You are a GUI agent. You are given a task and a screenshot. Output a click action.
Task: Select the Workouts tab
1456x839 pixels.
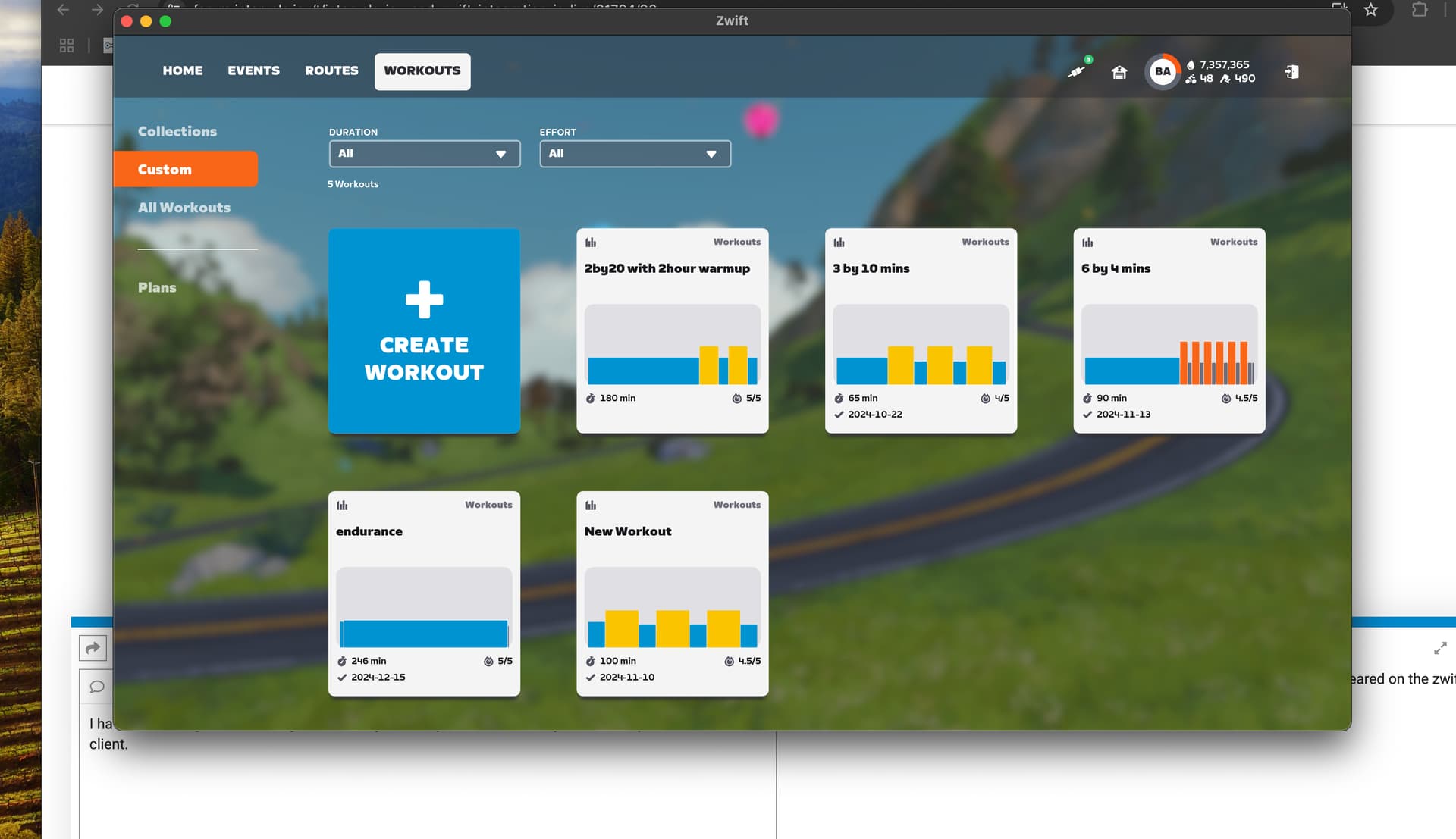(422, 71)
